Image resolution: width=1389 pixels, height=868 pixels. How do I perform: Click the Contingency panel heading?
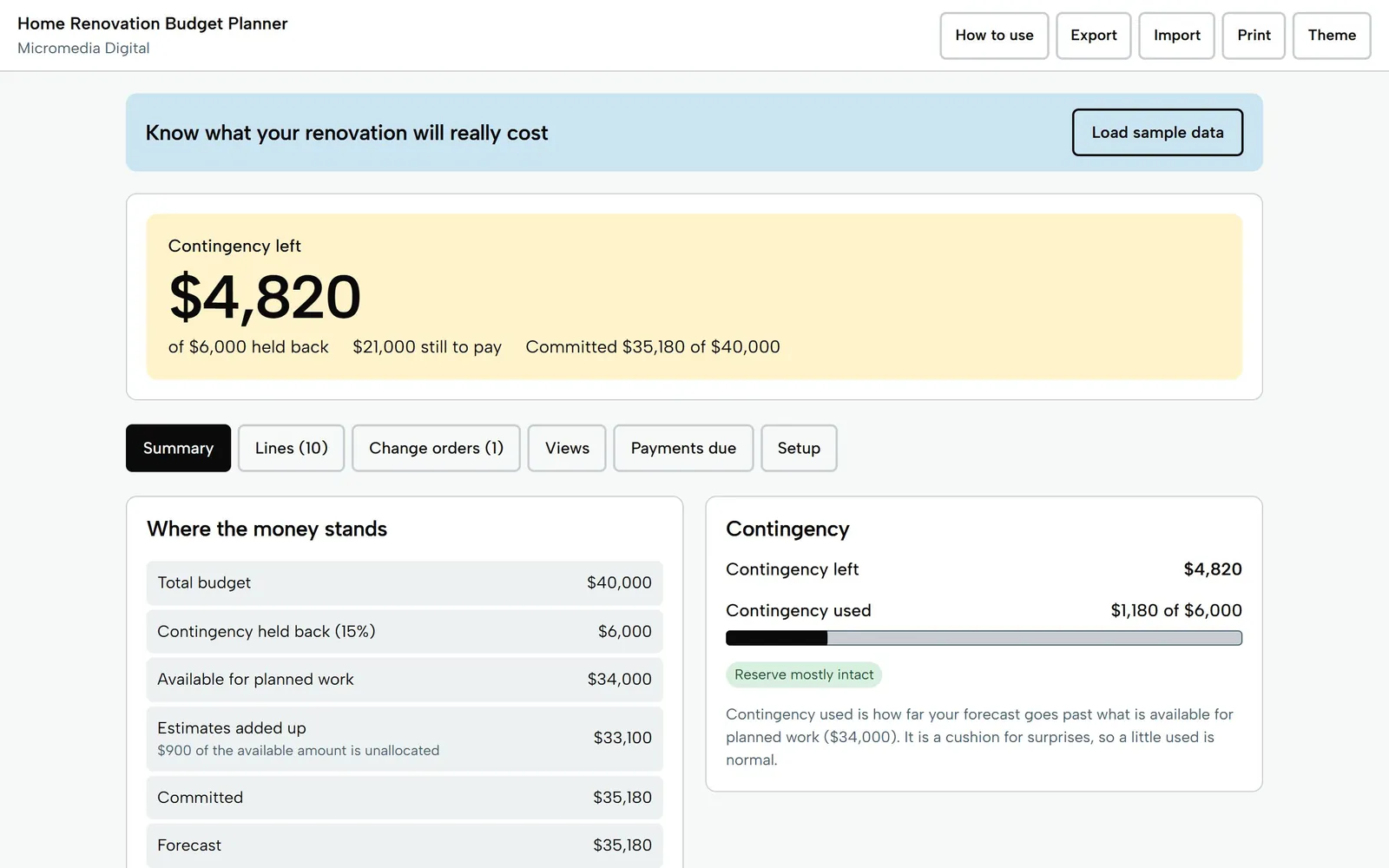coord(787,529)
